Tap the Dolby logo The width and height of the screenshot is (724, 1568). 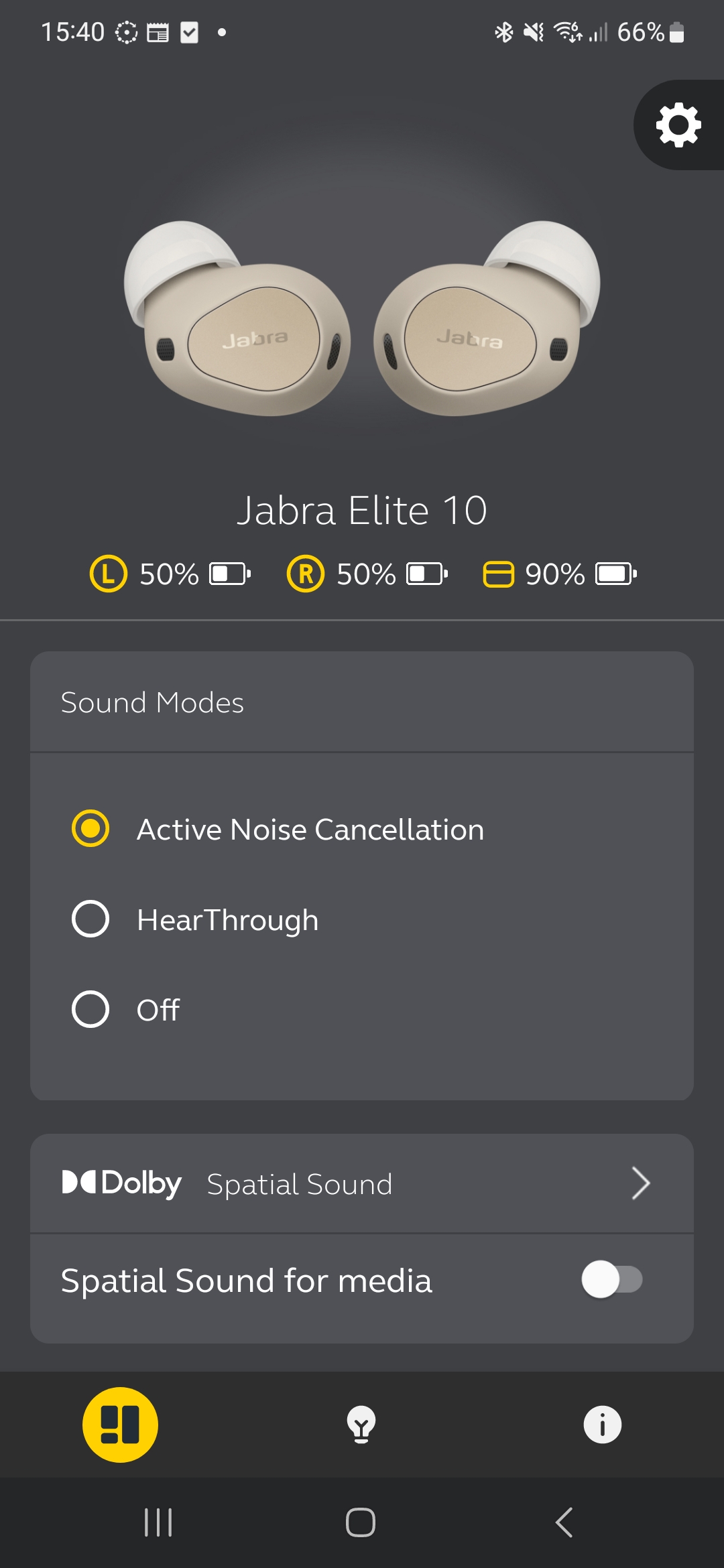(x=122, y=1183)
